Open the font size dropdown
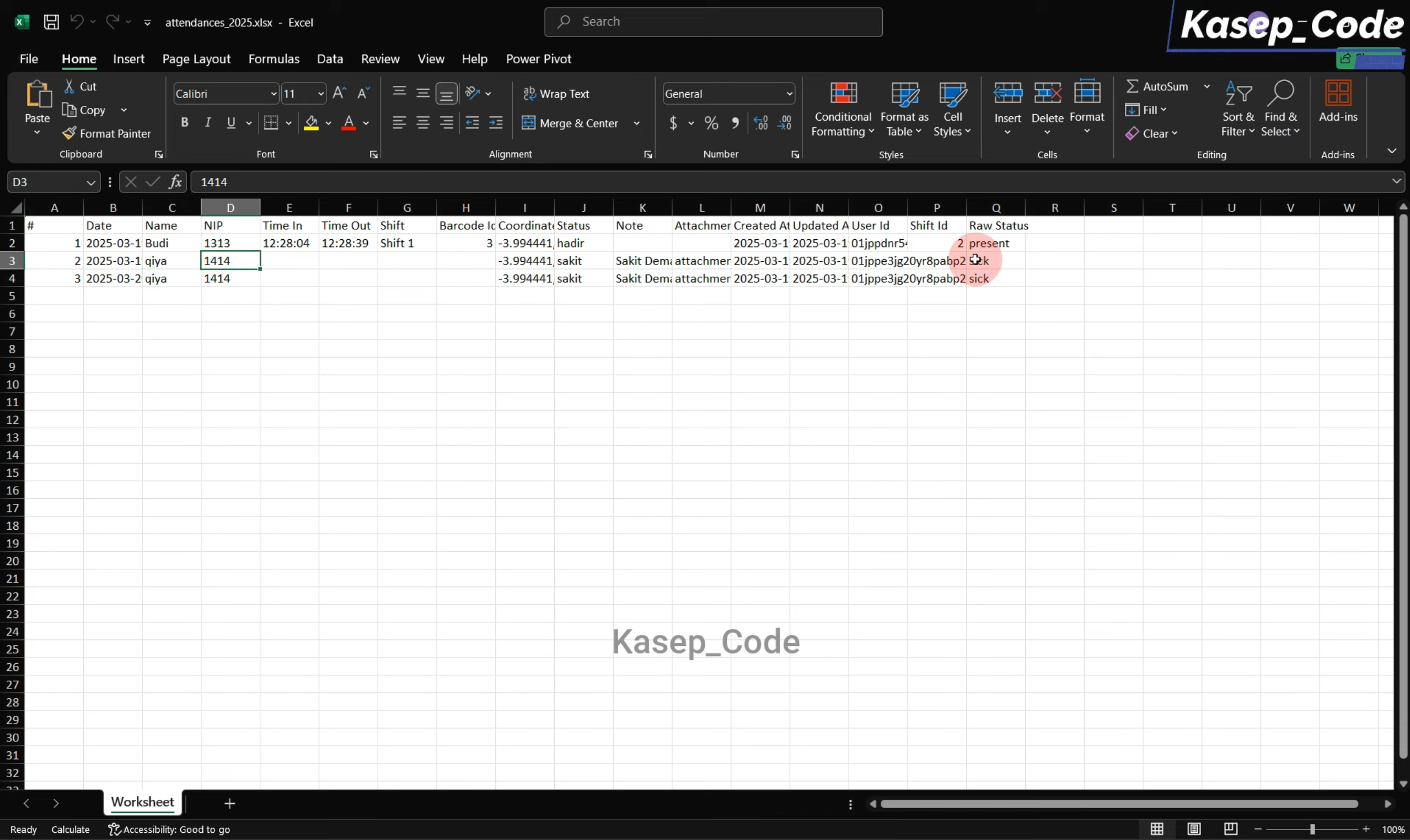The height and width of the screenshot is (840, 1410). 320,93
